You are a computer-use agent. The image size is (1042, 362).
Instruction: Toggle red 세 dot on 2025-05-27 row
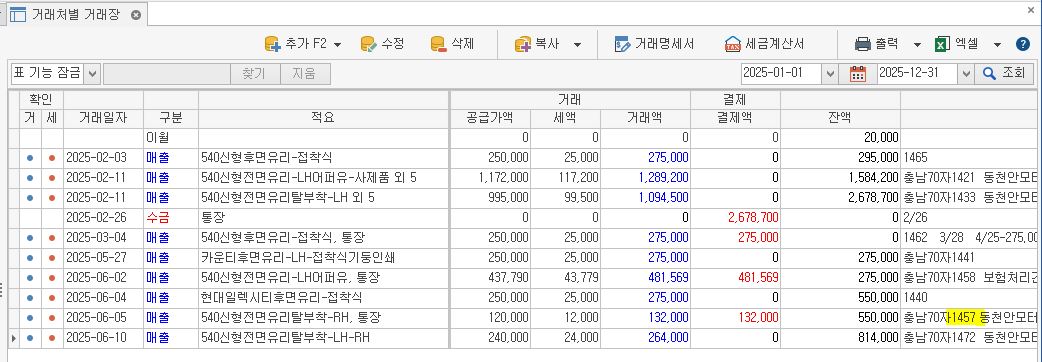[52, 258]
